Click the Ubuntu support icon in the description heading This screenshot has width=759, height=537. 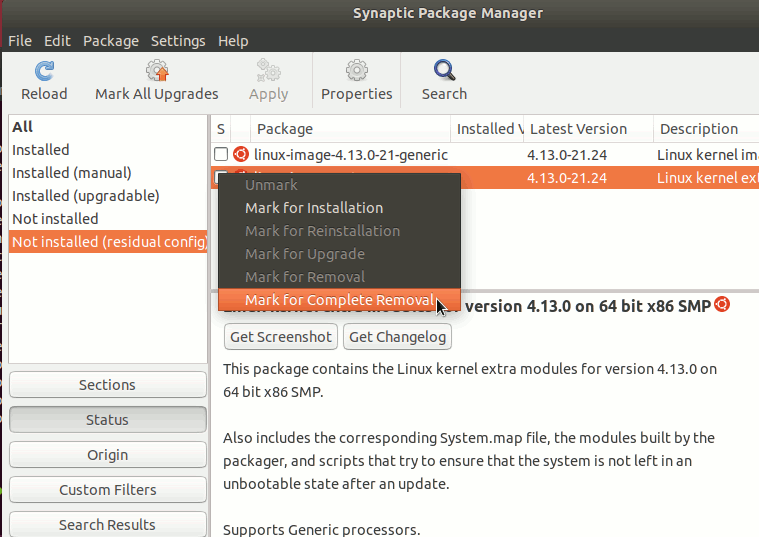722,305
